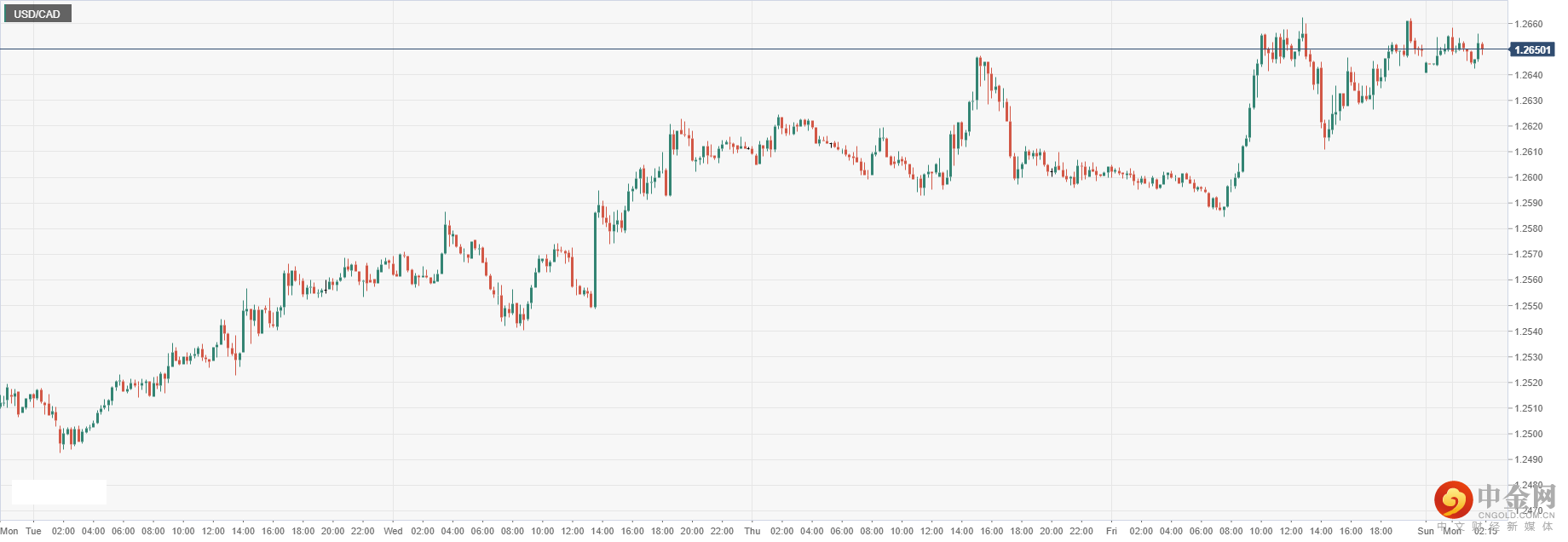
Task: Select the Sun marker on time axis
Action: point(1426,531)
